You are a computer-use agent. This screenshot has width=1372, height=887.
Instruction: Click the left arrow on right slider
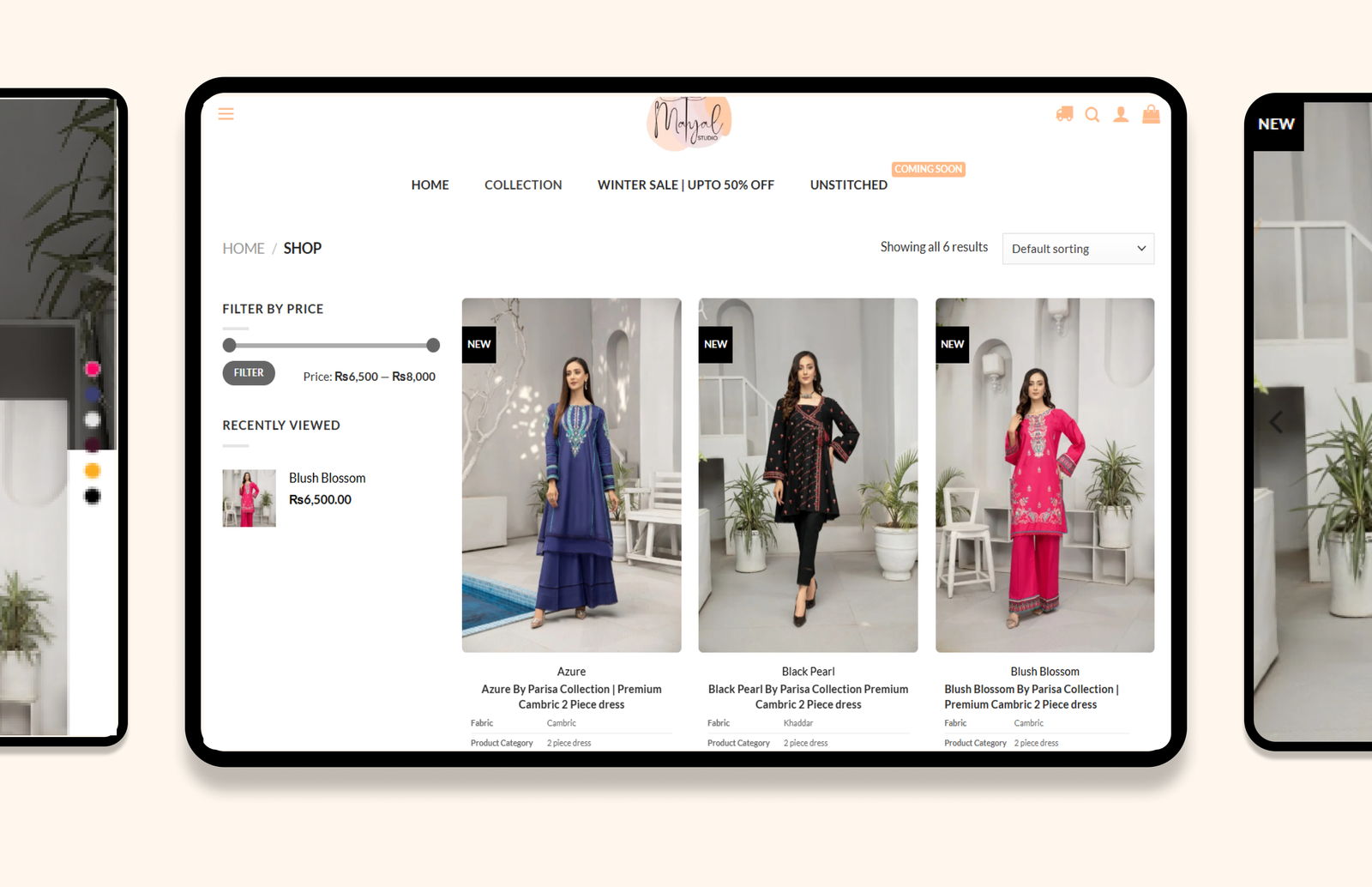point(1276,422)
